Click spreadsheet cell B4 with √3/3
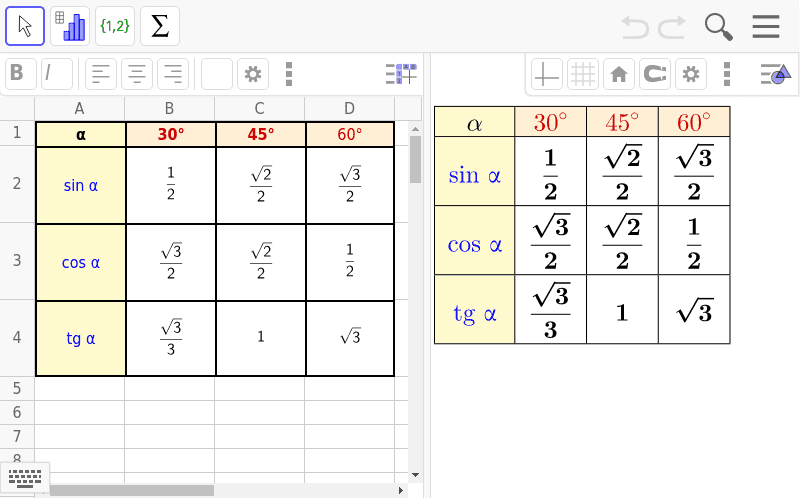The width and height of the screenshot is (800, 500). 171,338
